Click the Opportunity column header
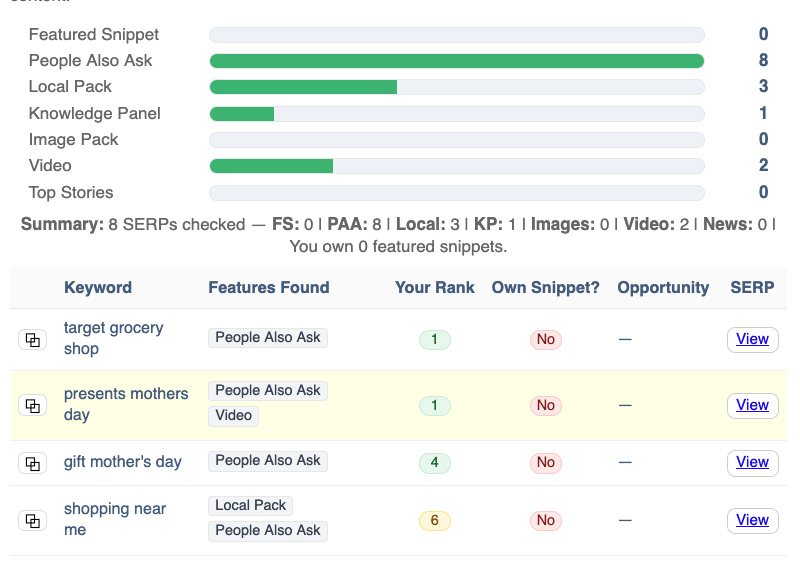The image size is (800, 561). tap(663, 287)
